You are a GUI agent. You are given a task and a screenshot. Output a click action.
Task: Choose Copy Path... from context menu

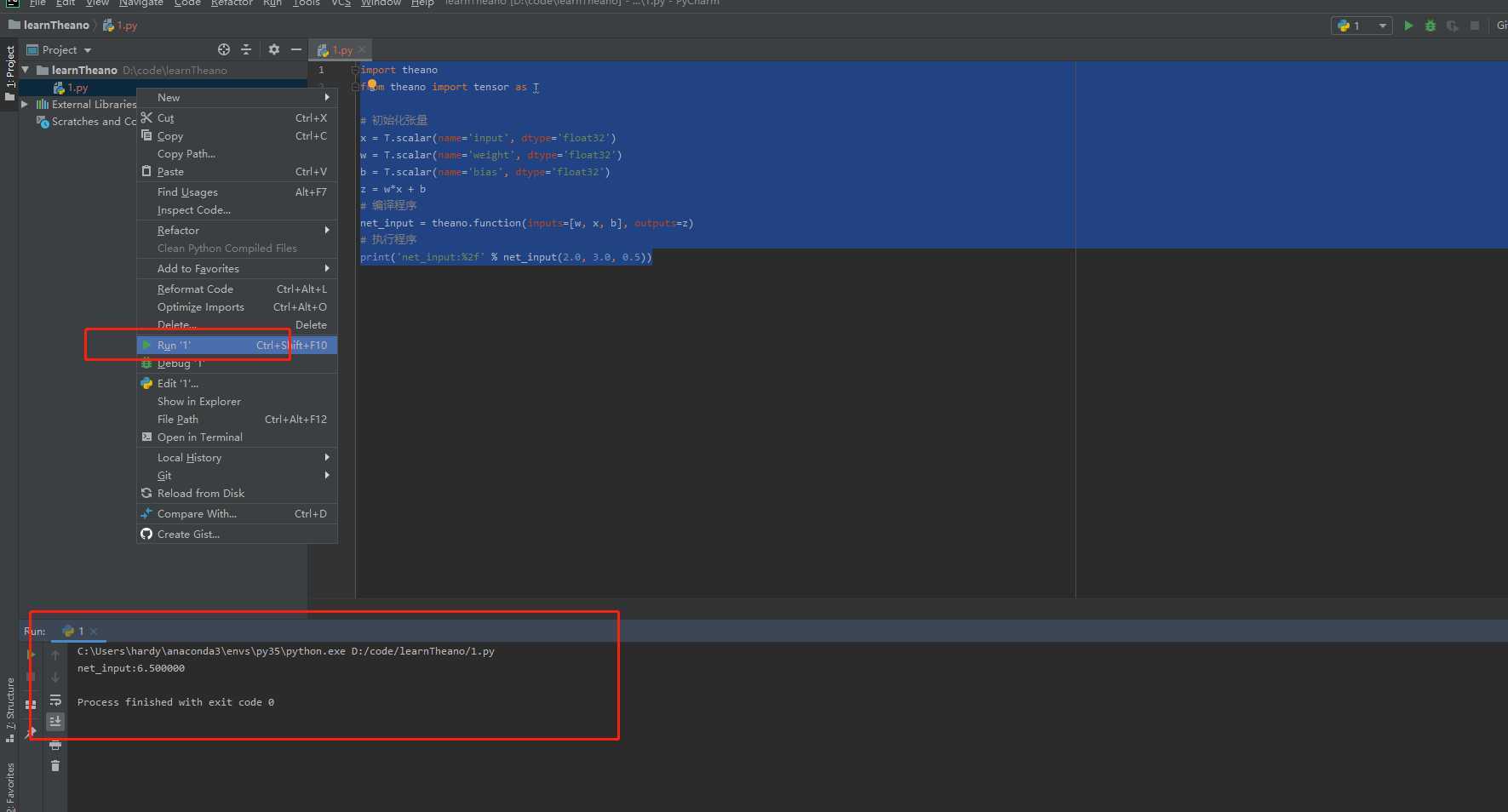[238, 154]
